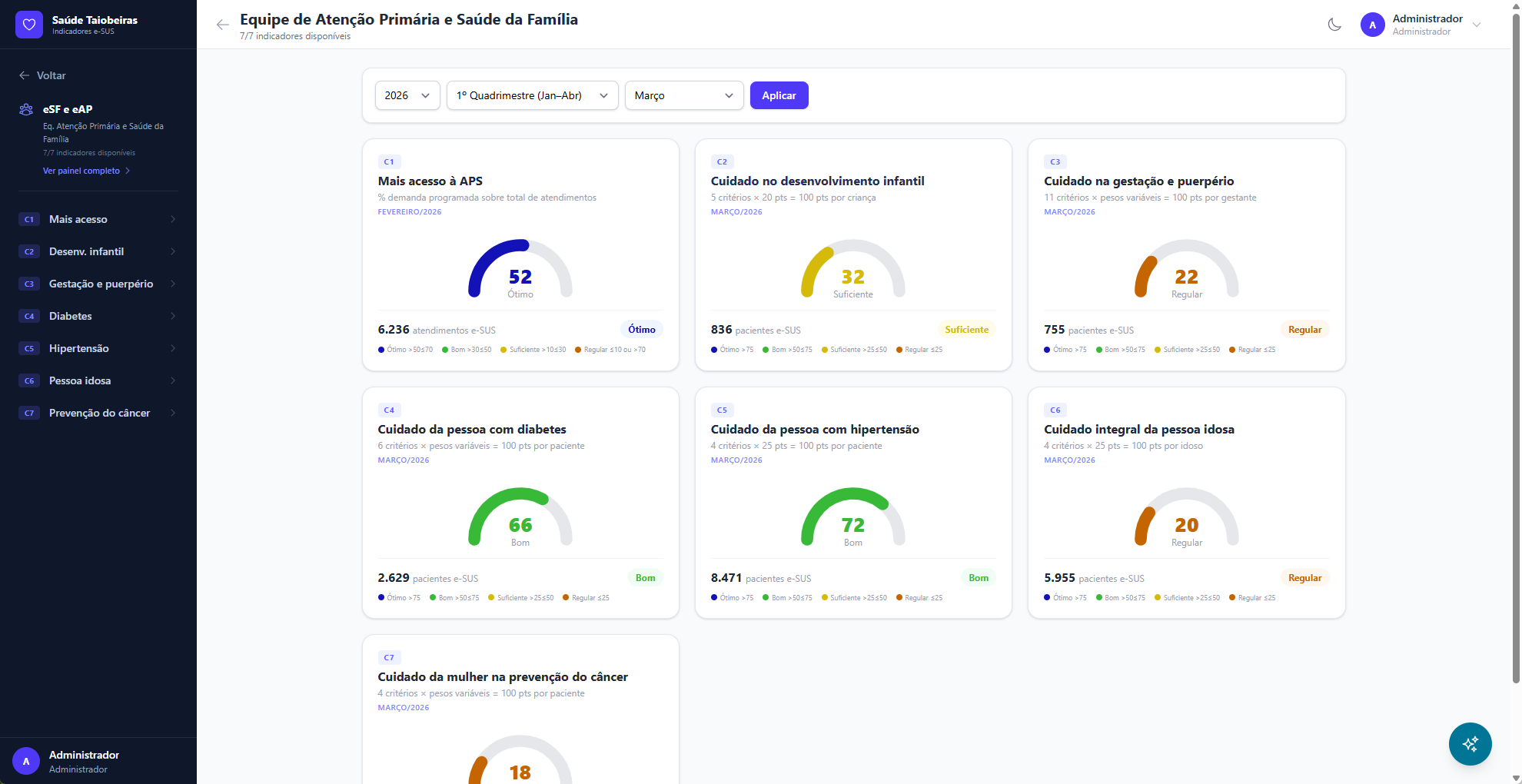Click the back arrow beside the page title
The image size is (1522, 784).
(x=222, y=25)
